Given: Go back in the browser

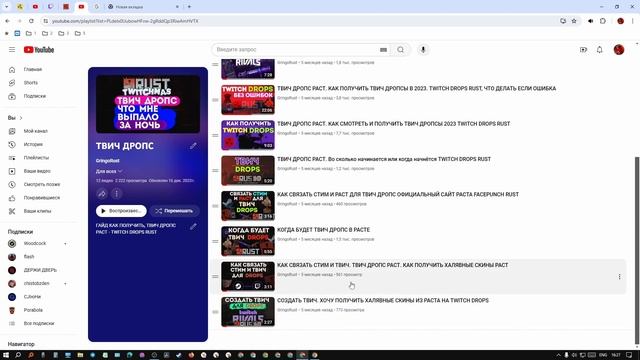Looking at the screenshot, I should click(7, 21).
